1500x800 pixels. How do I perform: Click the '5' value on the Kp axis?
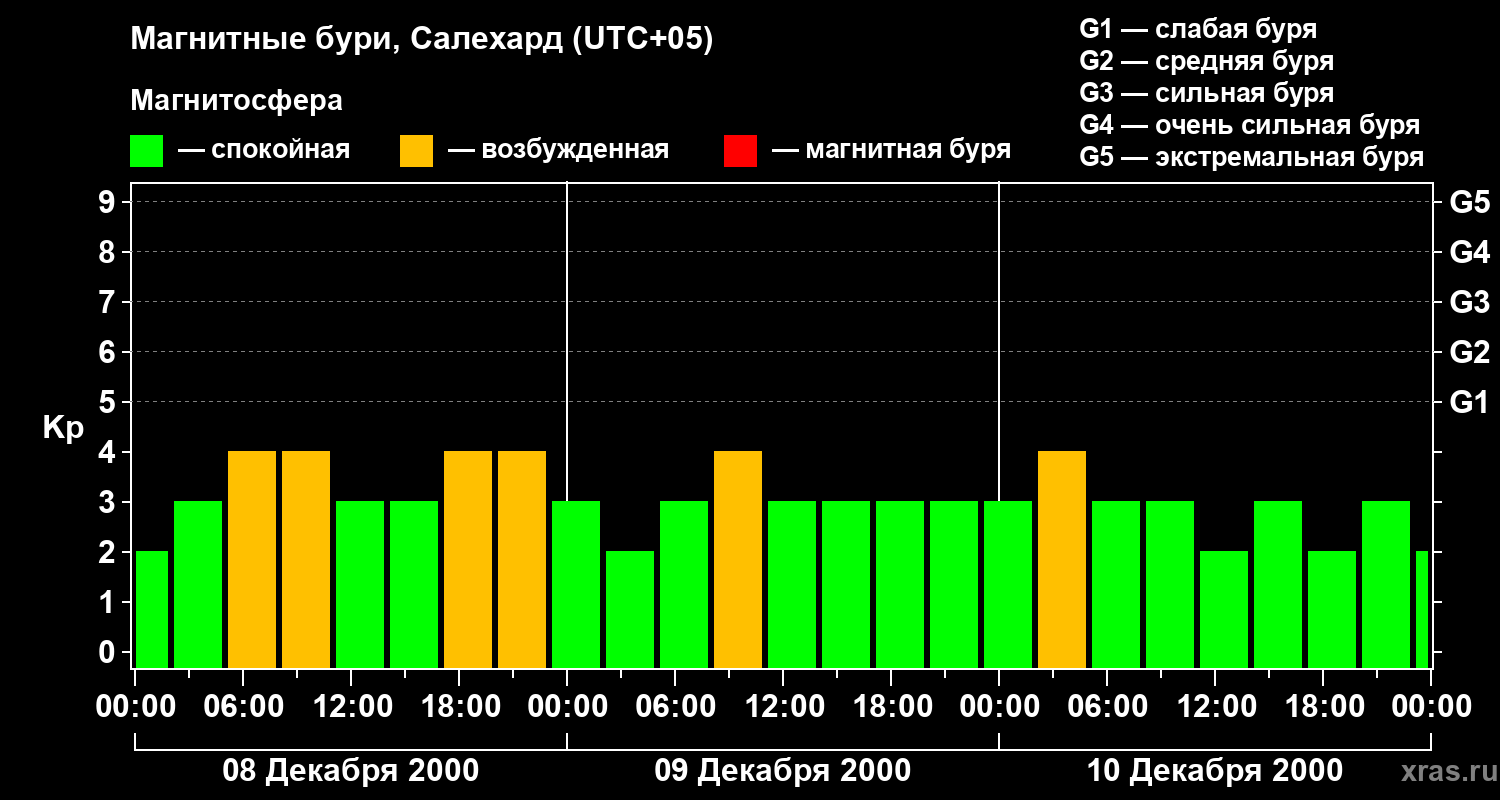tap(109, 402)
